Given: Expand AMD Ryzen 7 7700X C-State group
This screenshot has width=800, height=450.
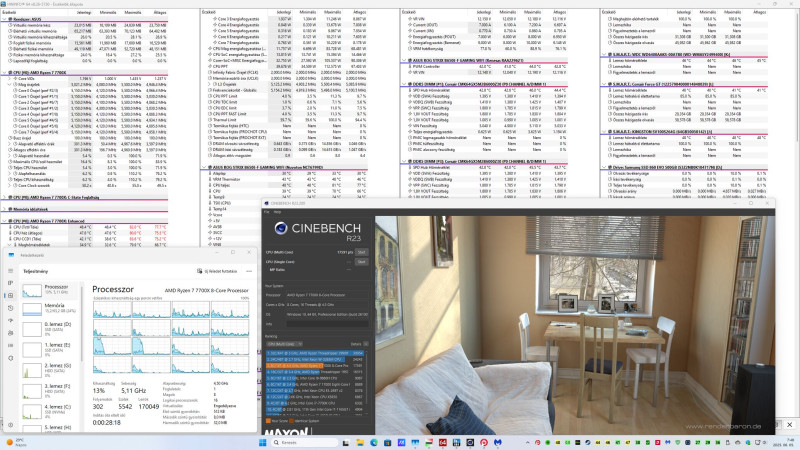Looking at the screenshot, I should pyautogui.click(x=5, y=197).
